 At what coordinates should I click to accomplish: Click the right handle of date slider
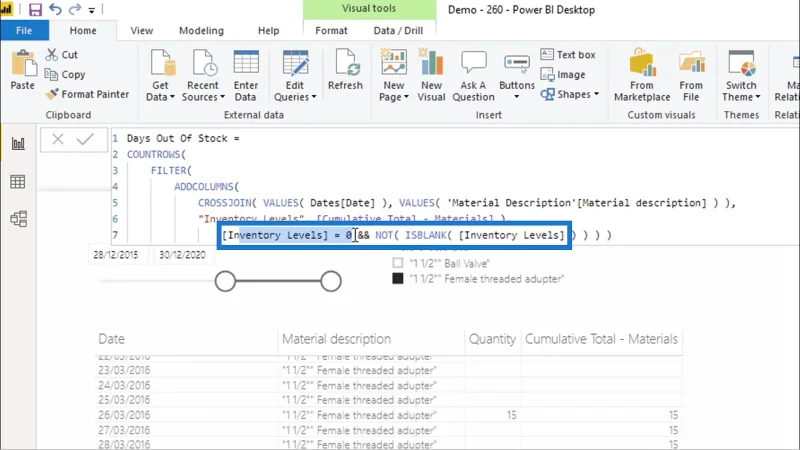click(331, 281)
